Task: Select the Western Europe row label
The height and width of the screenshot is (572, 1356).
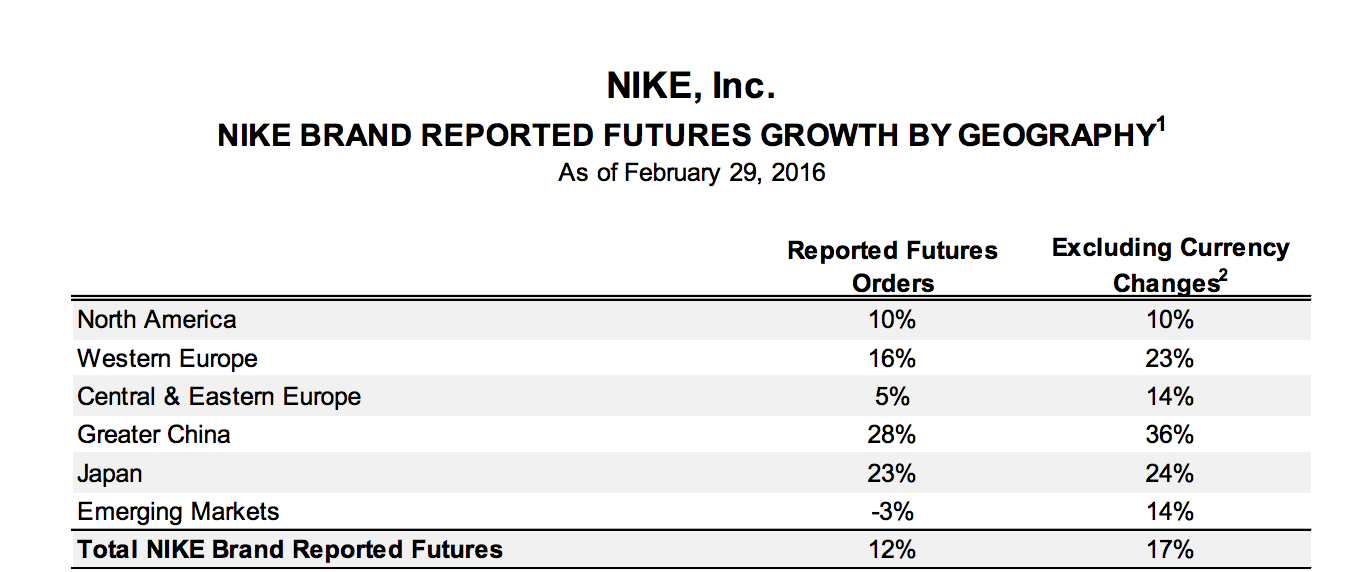Action: [x=167, y=358]
